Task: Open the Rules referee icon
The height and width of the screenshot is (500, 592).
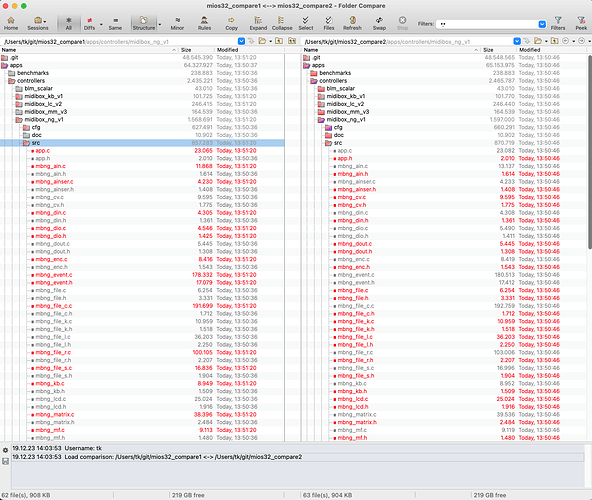Action: (x=204, y=23)
